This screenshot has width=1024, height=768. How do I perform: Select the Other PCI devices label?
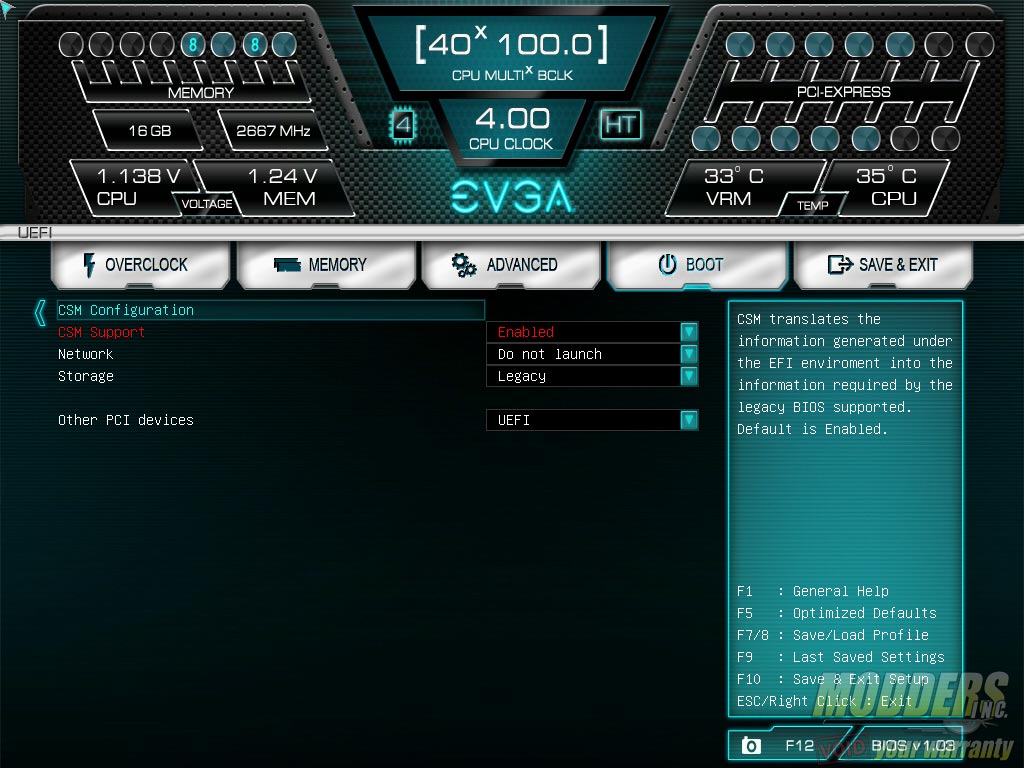point(125,420)
